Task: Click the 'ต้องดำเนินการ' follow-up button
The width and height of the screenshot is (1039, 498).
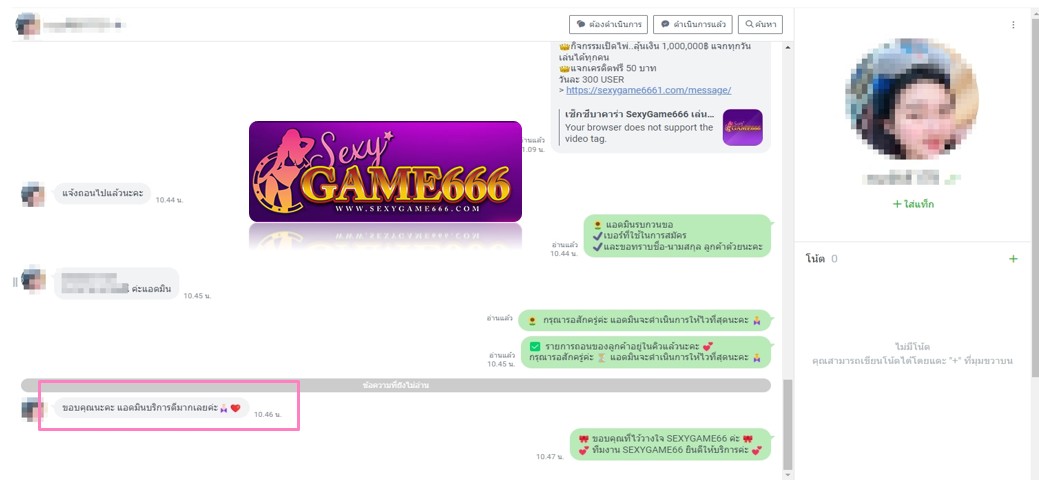Action: 608,24
